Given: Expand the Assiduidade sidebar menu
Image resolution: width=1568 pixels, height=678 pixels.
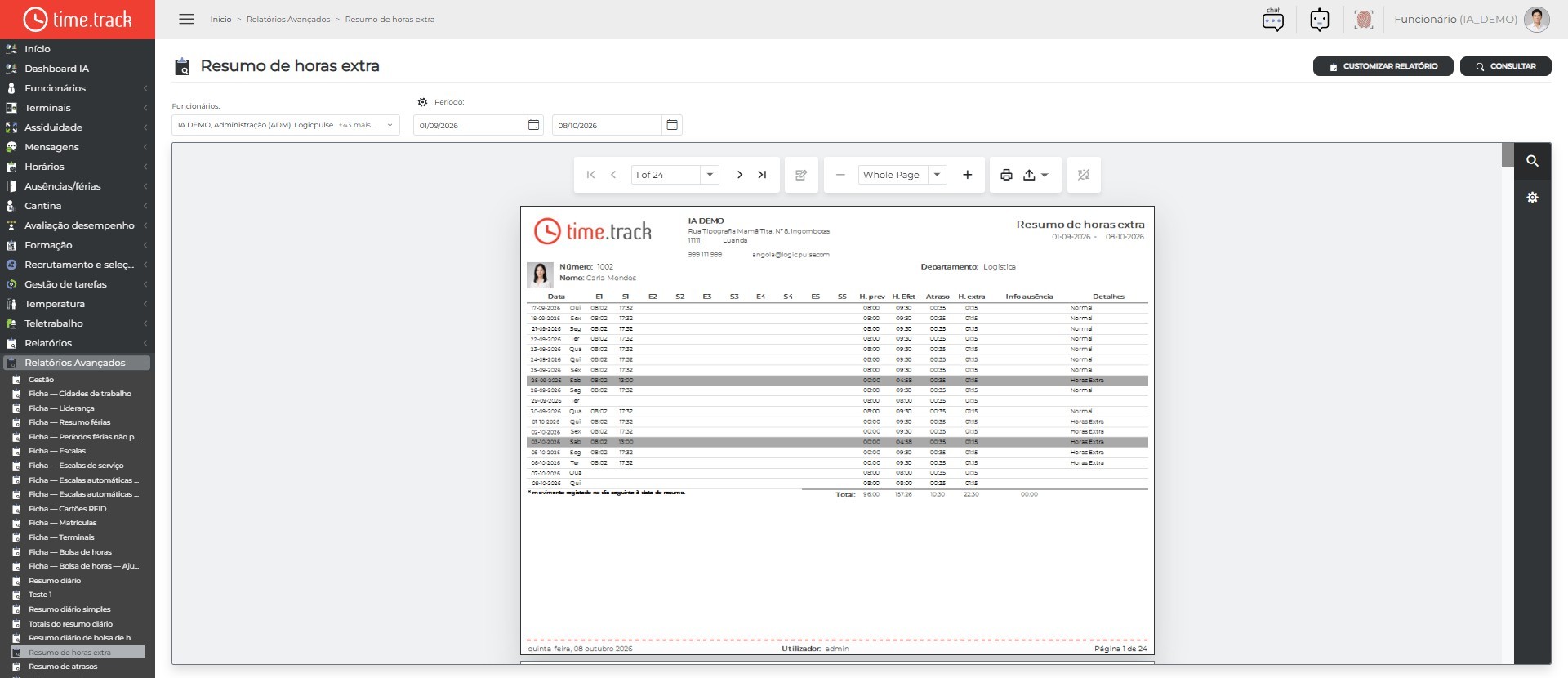Looking at the screenshot, I should coord(78,127).
